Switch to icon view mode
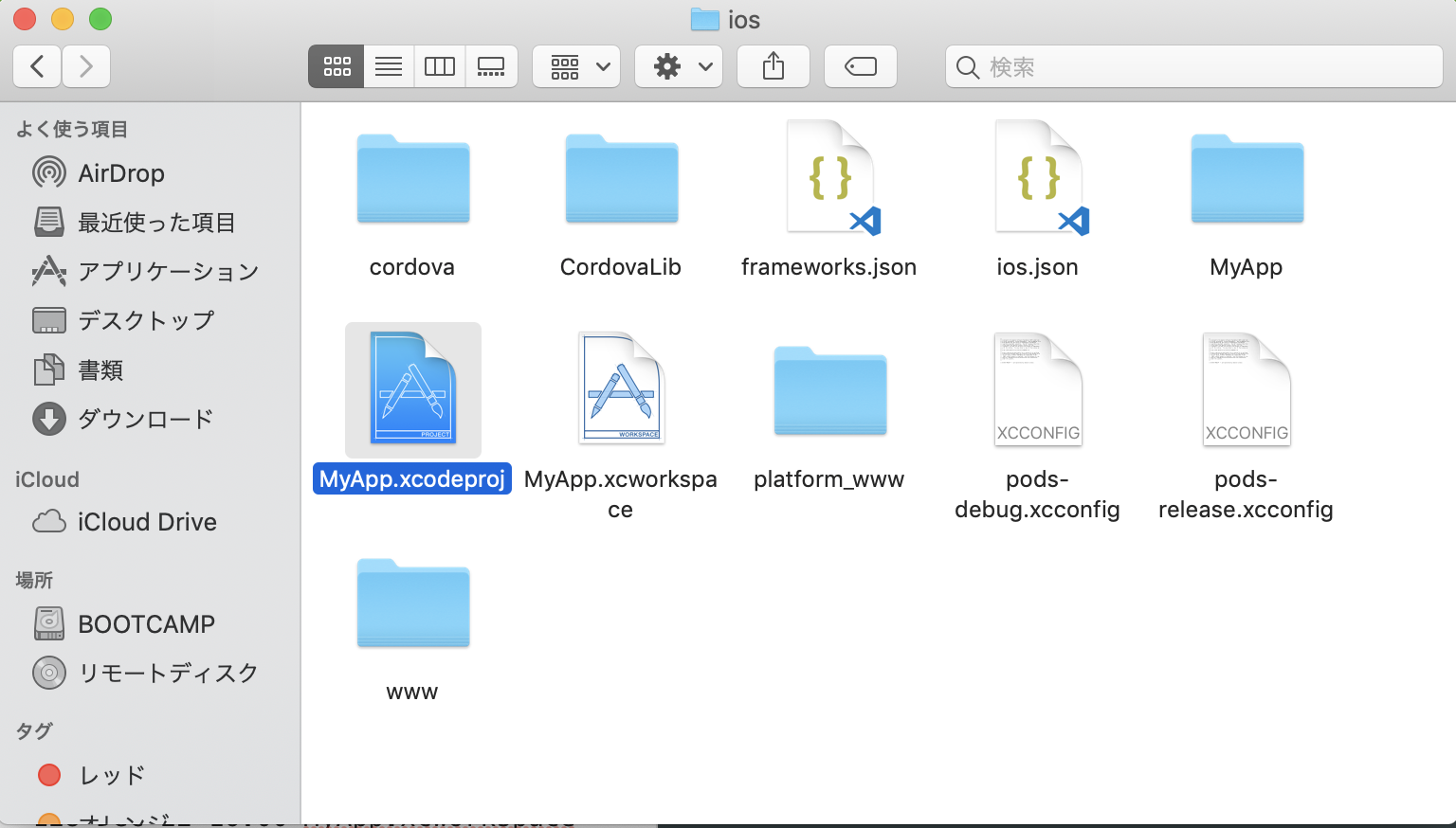Image resolution: width=1456 pixels, height=828 pixels. coord(337,66)
